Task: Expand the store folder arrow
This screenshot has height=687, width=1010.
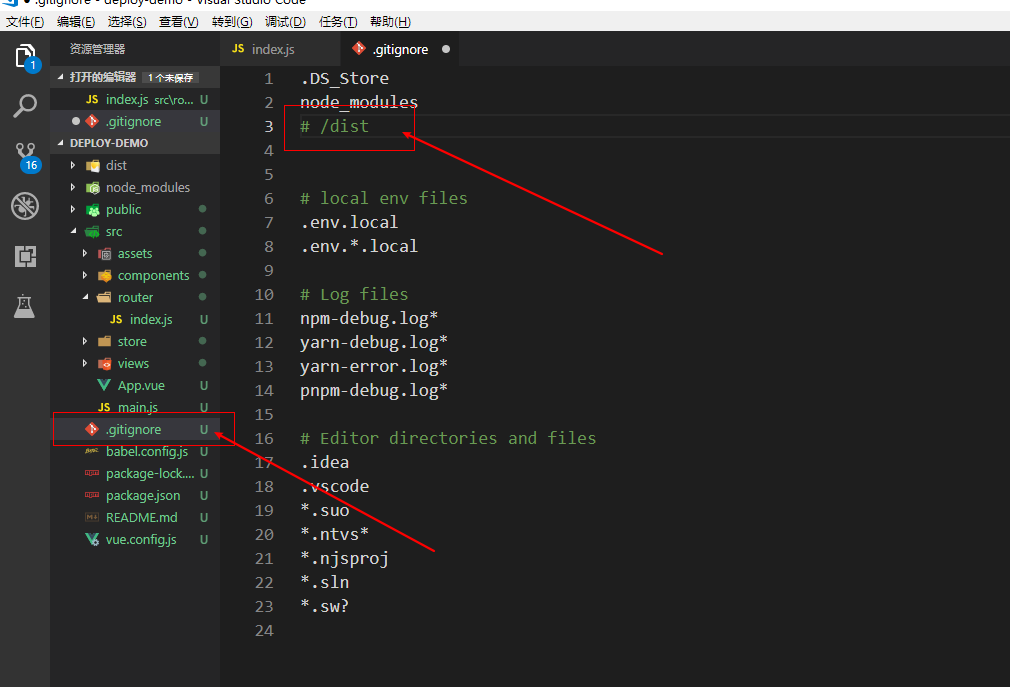Action: 84,341
